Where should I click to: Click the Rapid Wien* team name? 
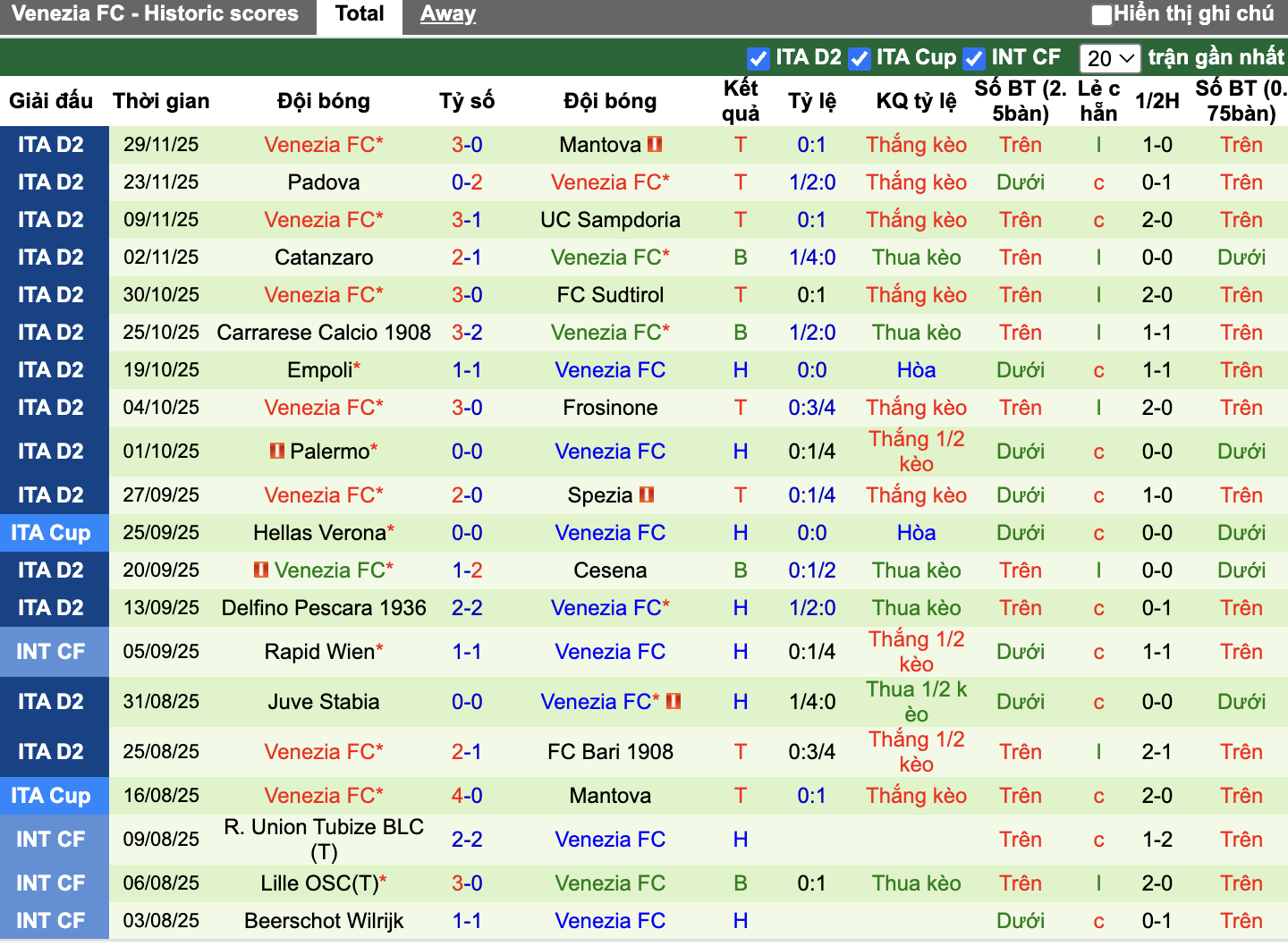(x=324, y=652)
